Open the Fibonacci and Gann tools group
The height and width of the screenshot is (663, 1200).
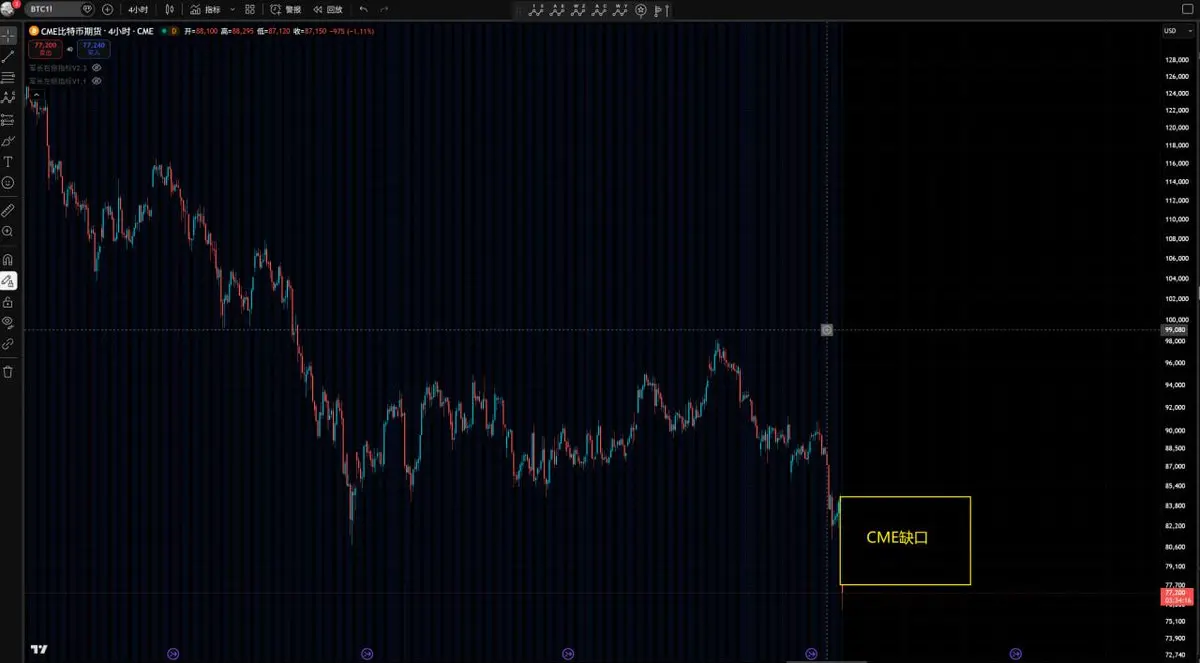[x=8, y=77]
